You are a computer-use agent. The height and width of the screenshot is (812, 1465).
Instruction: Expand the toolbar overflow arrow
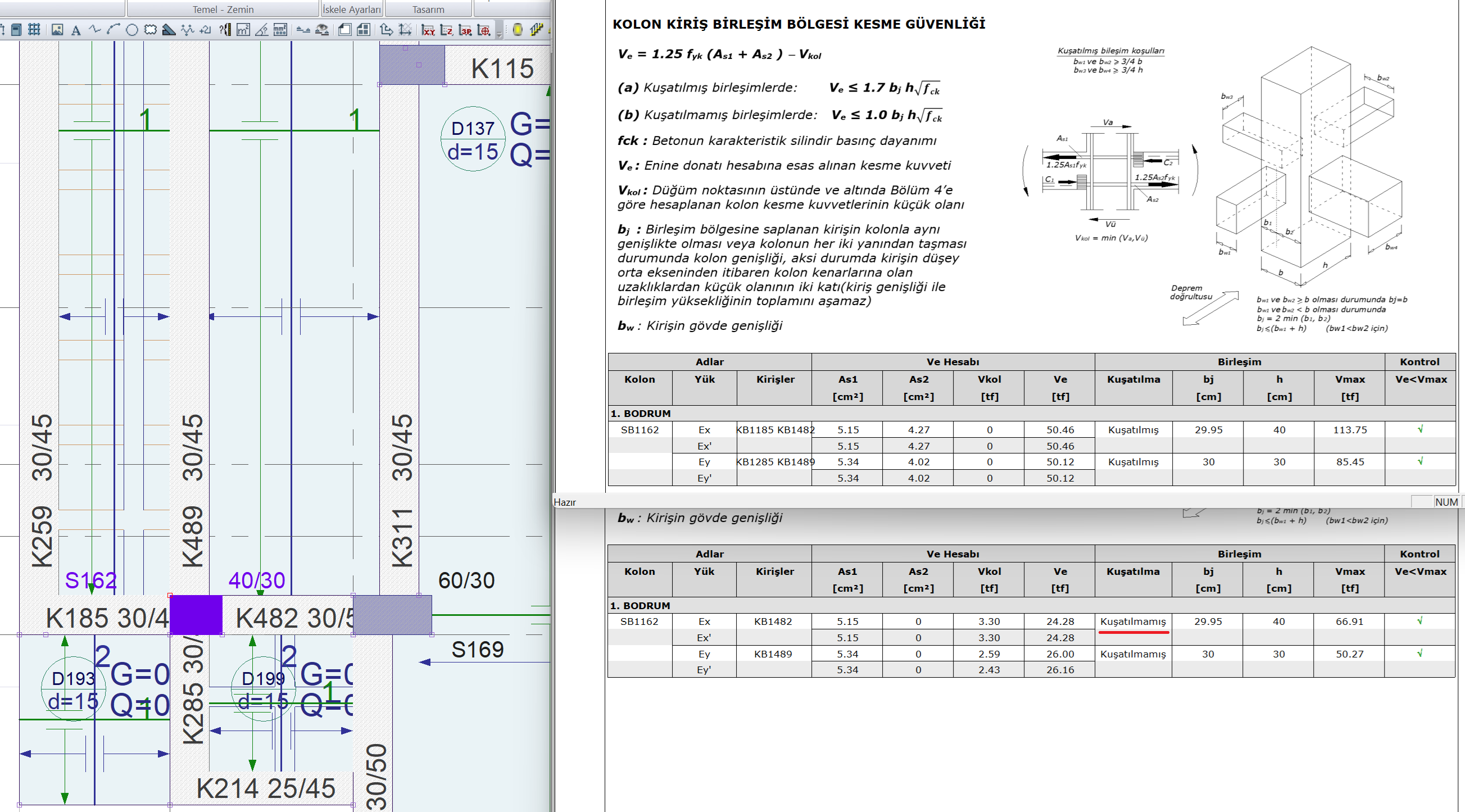pyautogui.click(x=500, y=35)
